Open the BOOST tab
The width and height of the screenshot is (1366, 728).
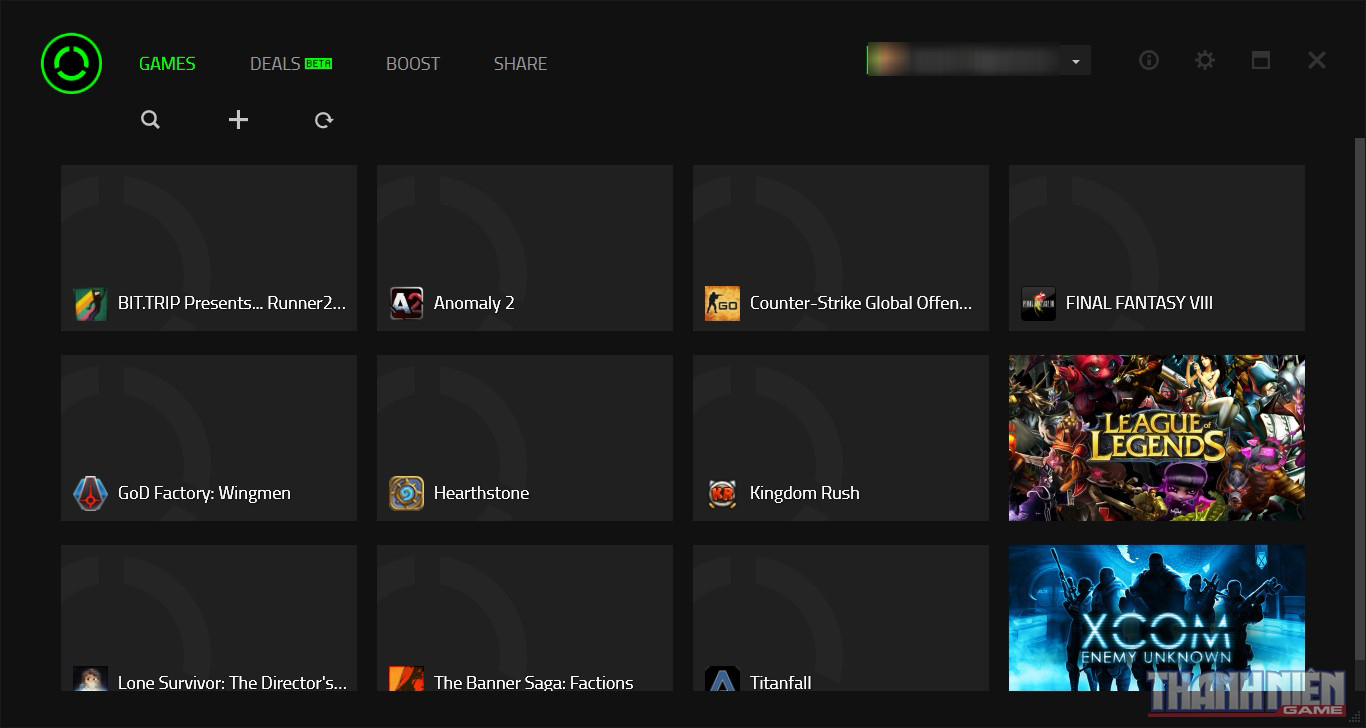[x=413, y=63]
